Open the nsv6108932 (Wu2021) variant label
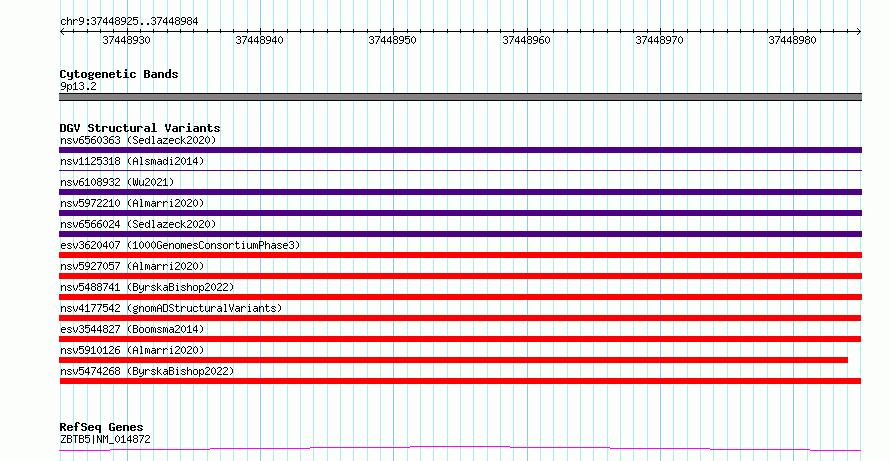Viewport: 890px width, 461px height. point(117,182)
